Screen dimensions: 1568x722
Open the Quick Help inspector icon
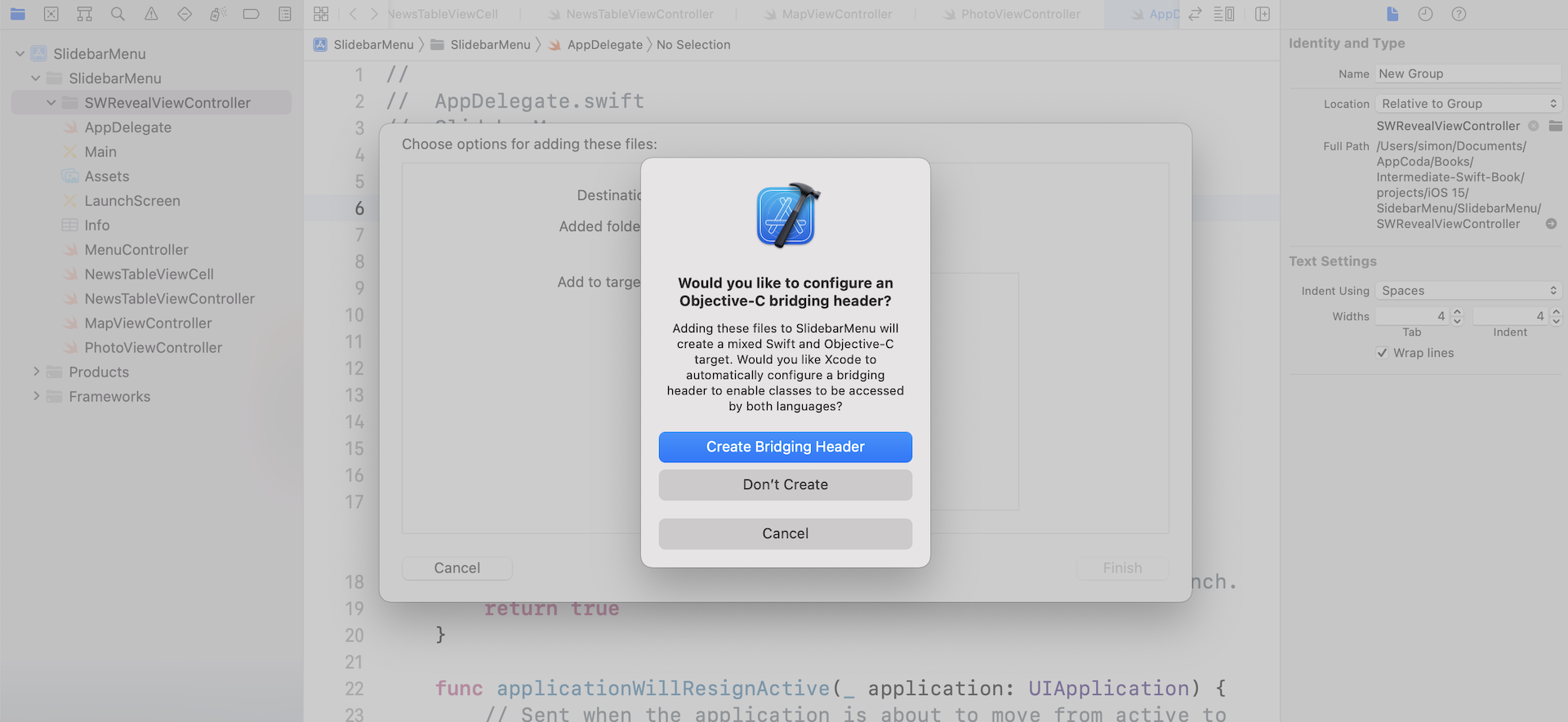pos(1459,14)
